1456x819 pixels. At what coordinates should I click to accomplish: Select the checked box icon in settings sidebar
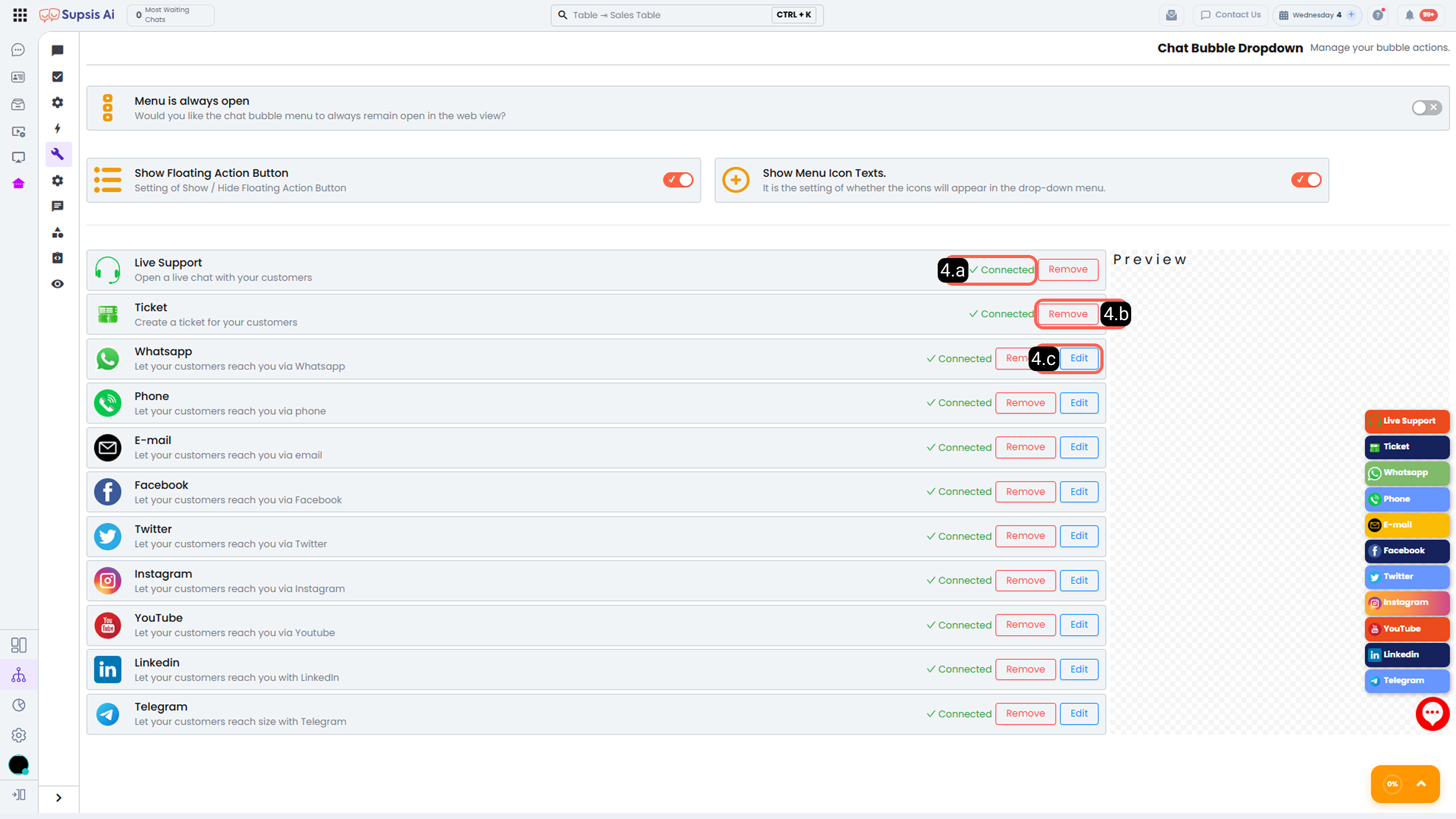58,77
